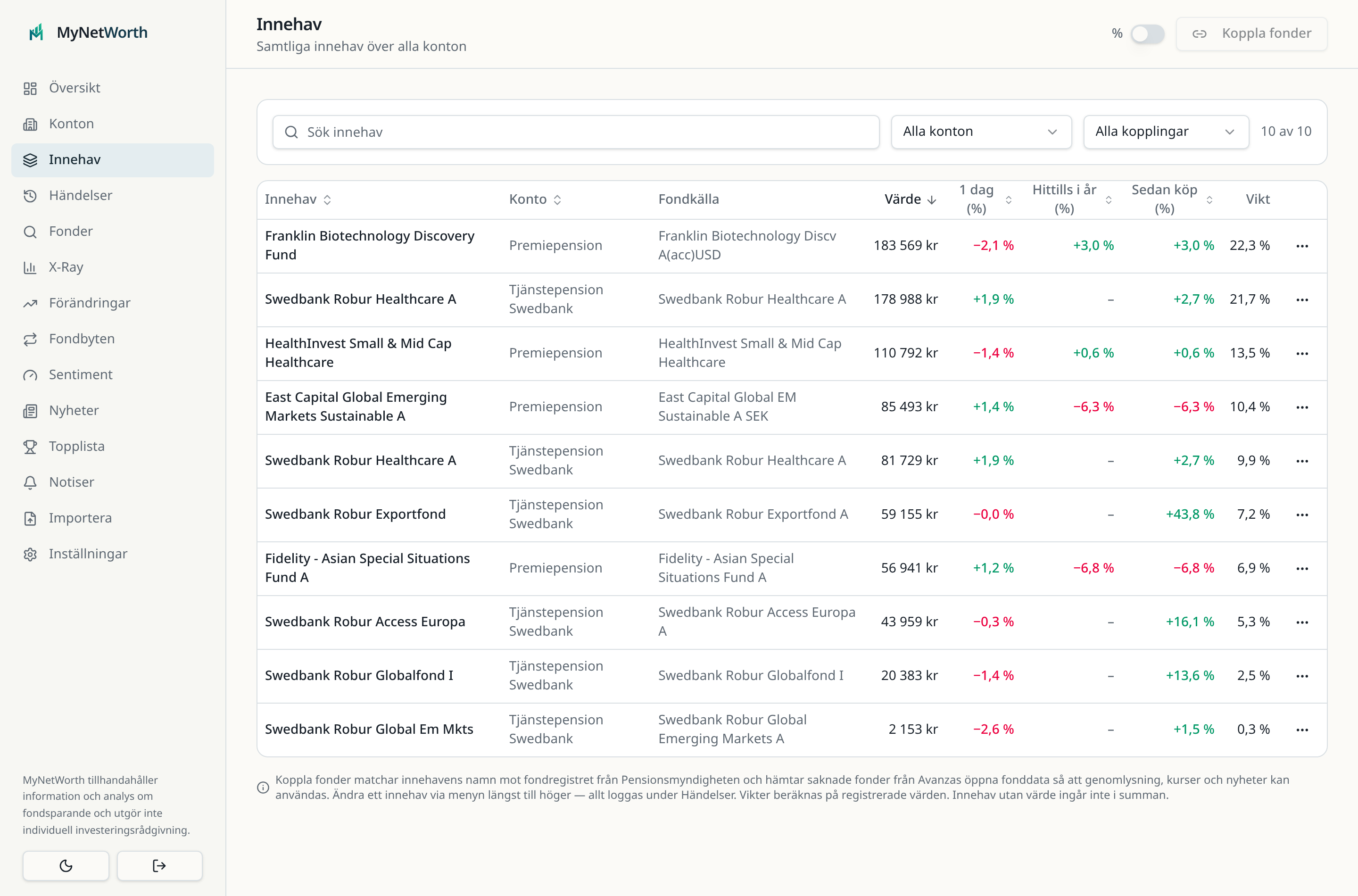This screenshot has width=1358, height=896.
Task: Click the 22,3 % weight value
Action: point(1250,246)
